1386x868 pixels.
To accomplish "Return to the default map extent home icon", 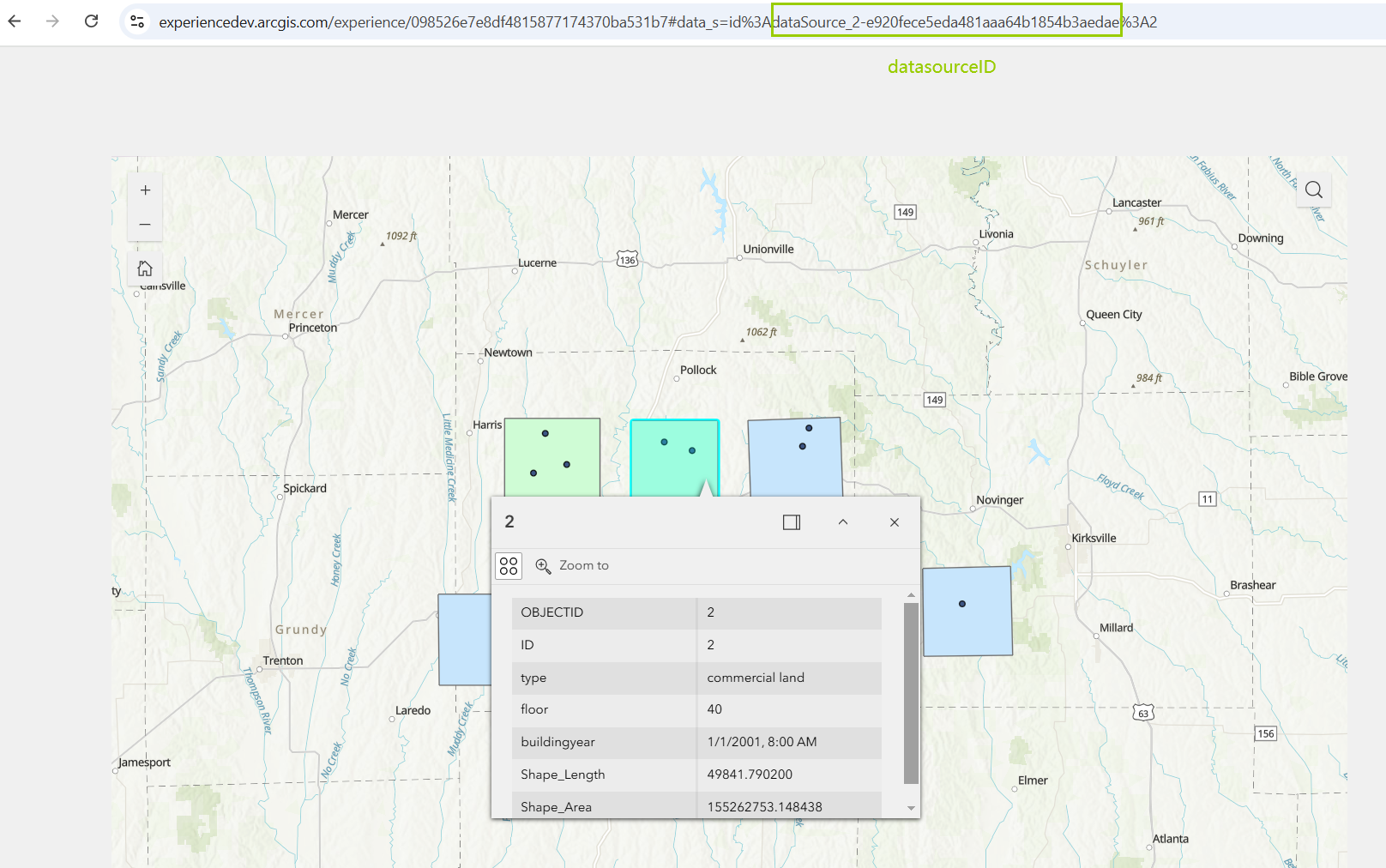I will tap(145, 268).
